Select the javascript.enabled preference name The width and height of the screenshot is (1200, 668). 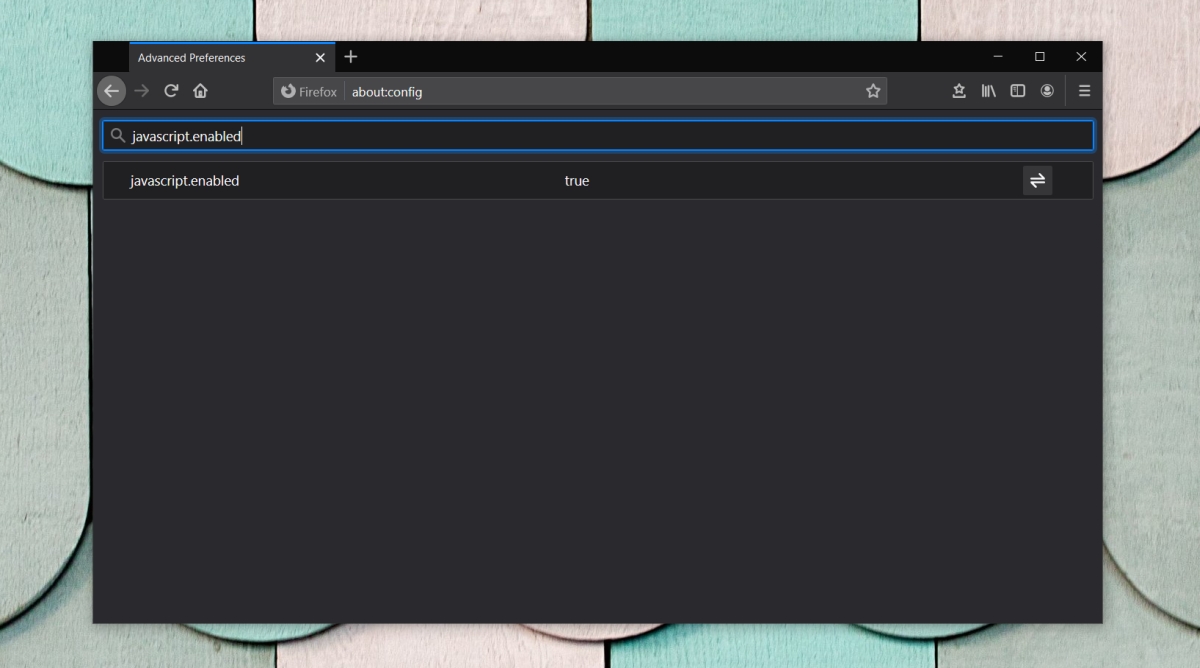click(x=184, y=181)
